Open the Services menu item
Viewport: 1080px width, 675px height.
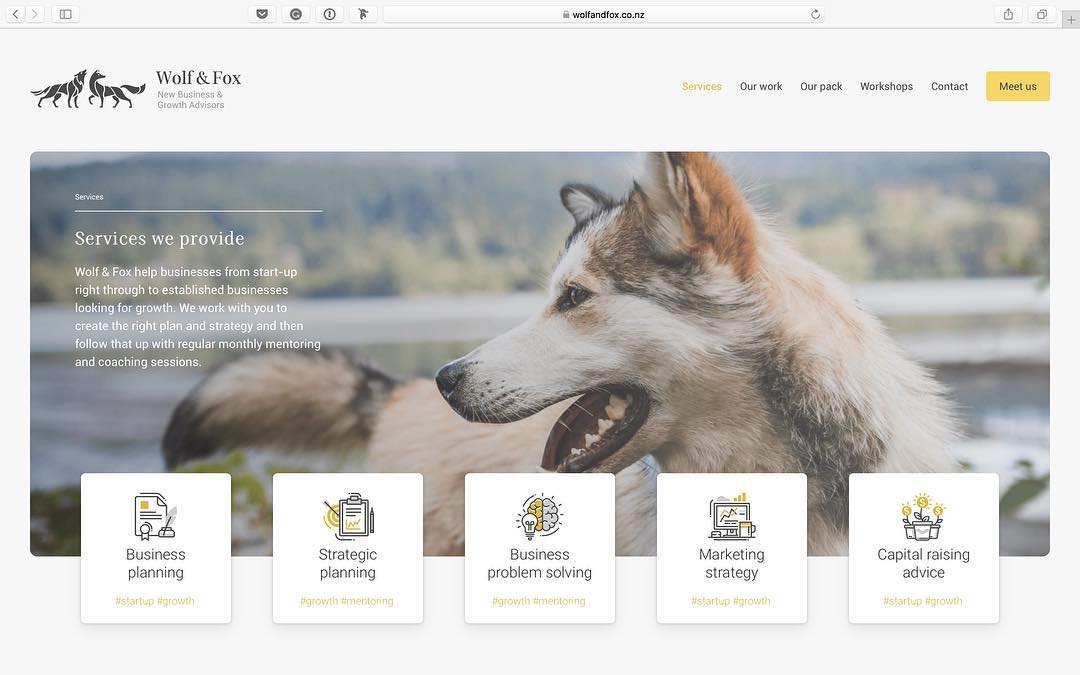[701, 87]
